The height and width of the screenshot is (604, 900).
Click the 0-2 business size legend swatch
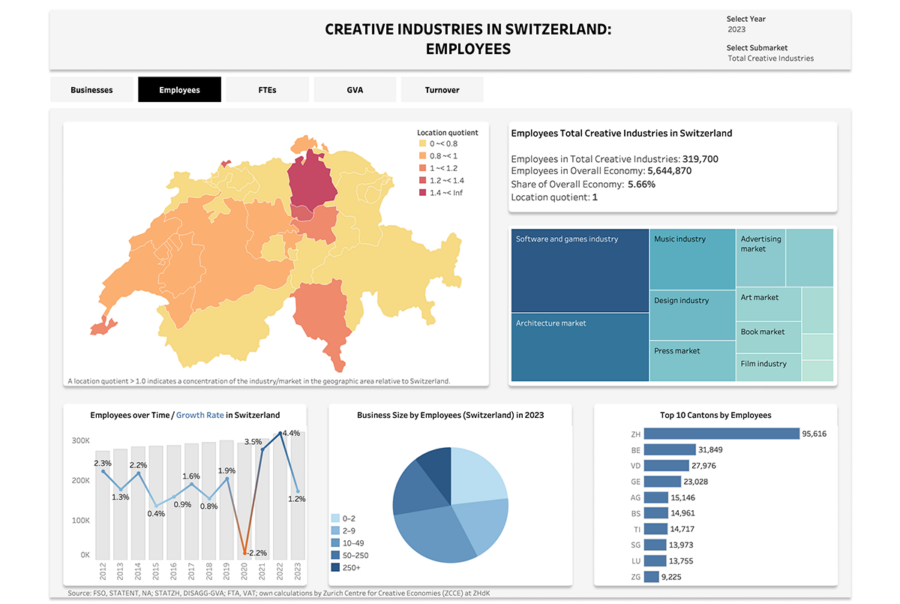pos(335,519)
